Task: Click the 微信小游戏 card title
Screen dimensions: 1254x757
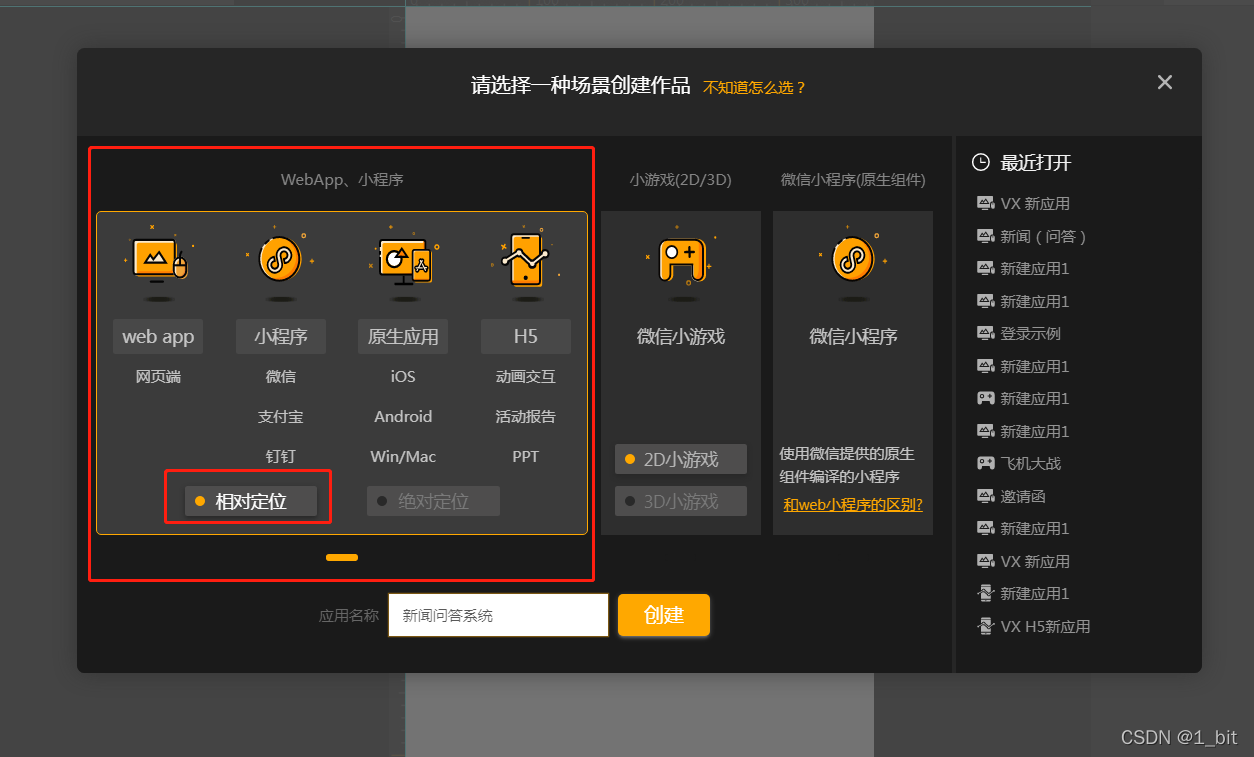Action: [x=681, y=337]
